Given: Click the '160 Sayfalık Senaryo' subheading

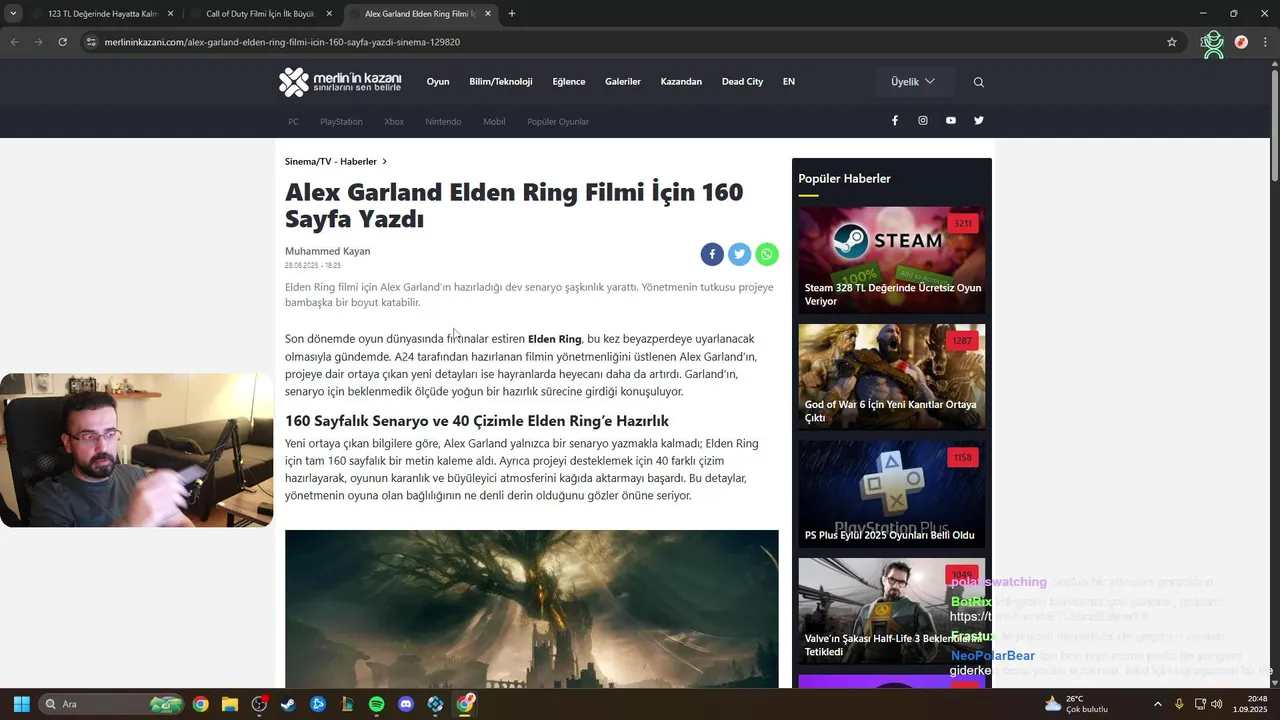Looking at the screenshot, I should [477, 421].
